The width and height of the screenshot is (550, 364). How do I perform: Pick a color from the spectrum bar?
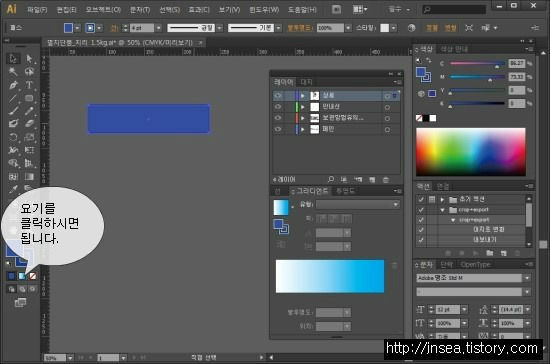click(471, 152)
